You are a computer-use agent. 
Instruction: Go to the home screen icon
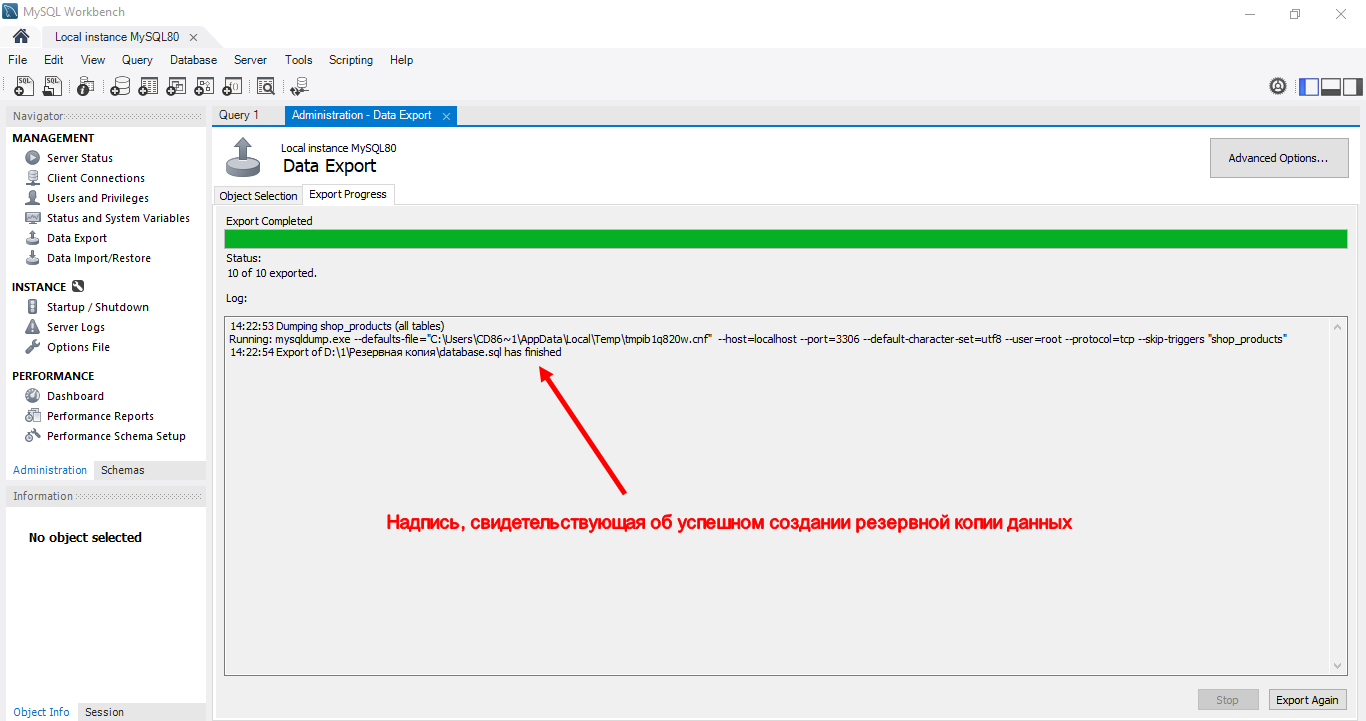pyautogui.click(x=21, y=36)
